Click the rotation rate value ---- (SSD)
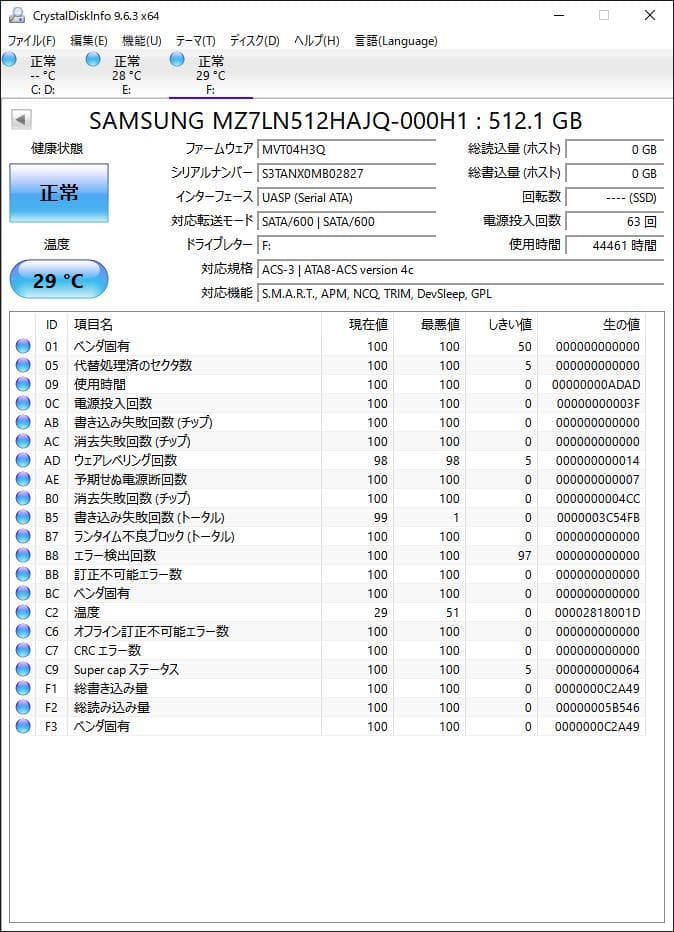The image size is (674, 932). point(615,197)
